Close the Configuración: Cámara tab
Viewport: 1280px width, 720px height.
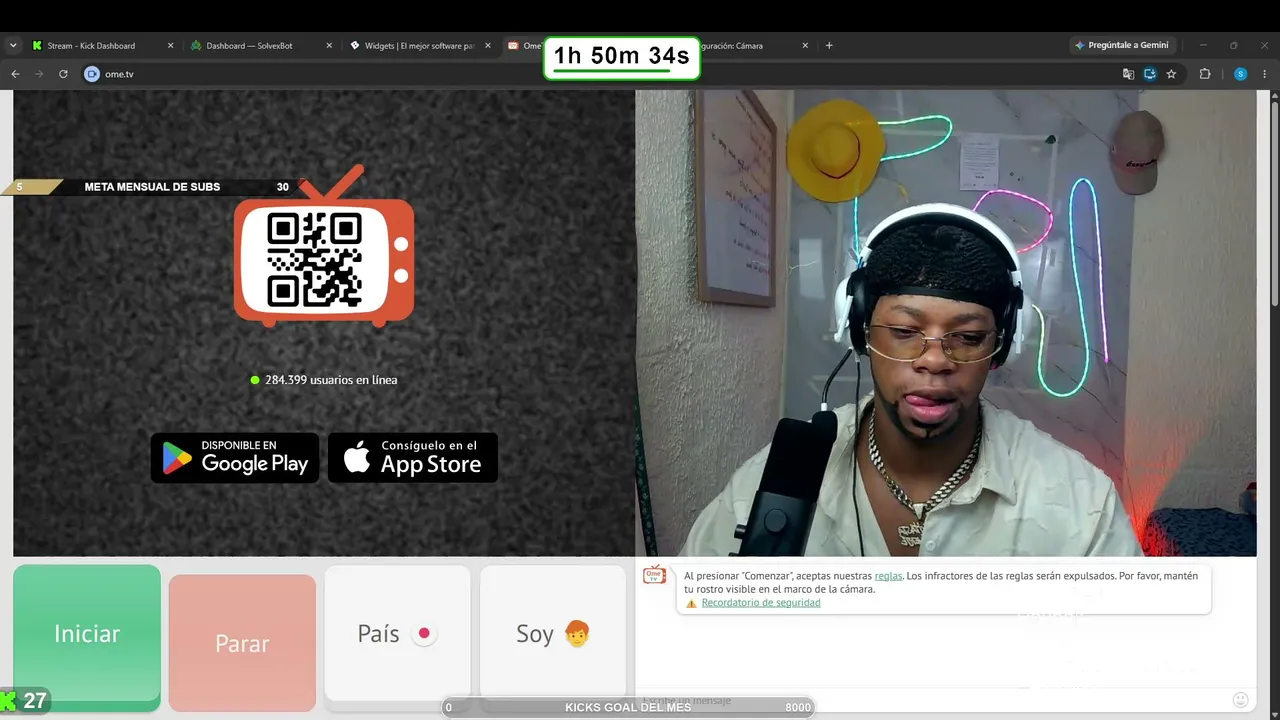coord(805,45)
